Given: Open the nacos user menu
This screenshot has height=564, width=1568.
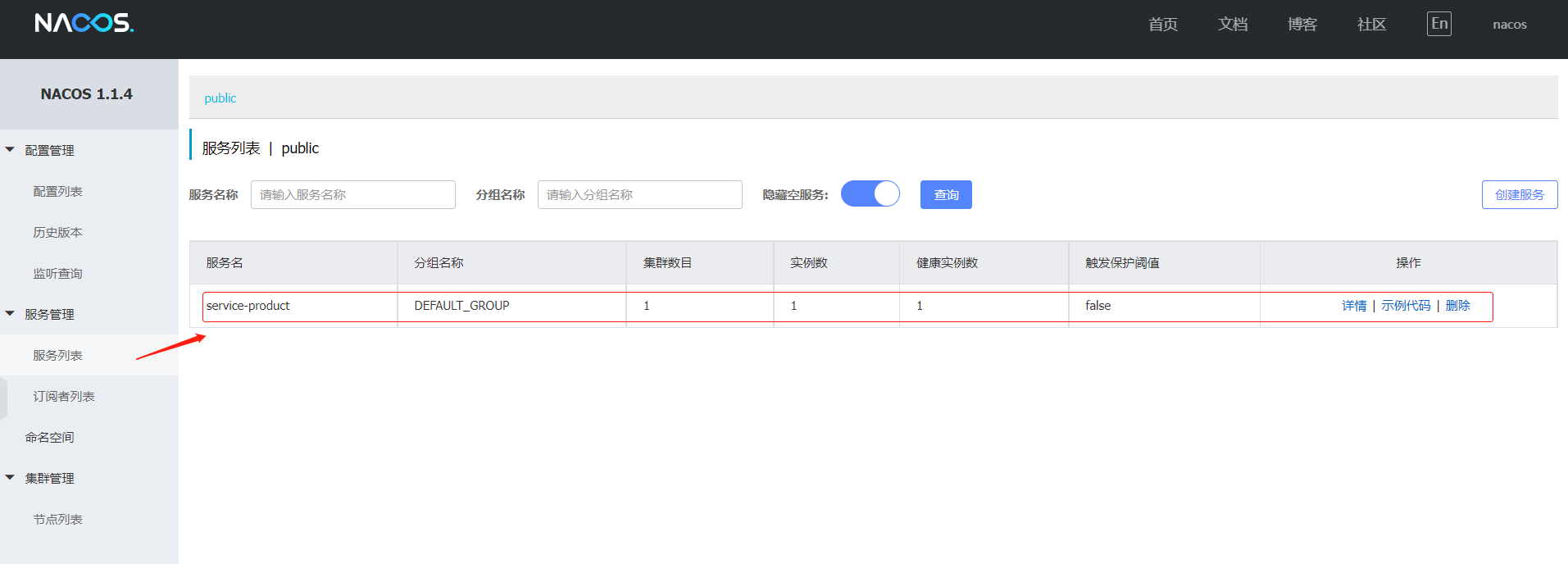Looking at the screenshot, I should pyautogui.click(x=1510, y=25).
